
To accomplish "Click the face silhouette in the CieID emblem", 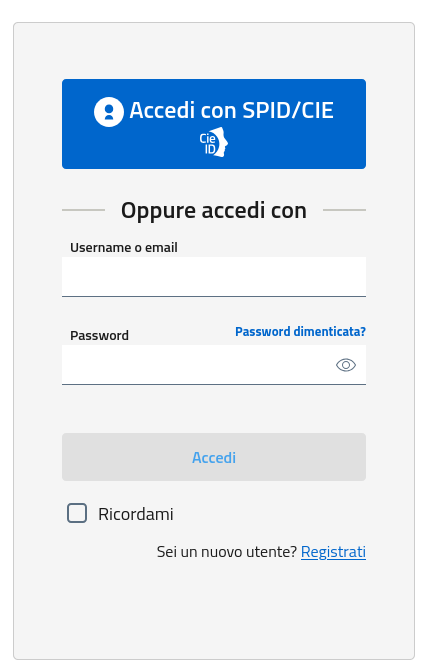I will click(221, 142).
